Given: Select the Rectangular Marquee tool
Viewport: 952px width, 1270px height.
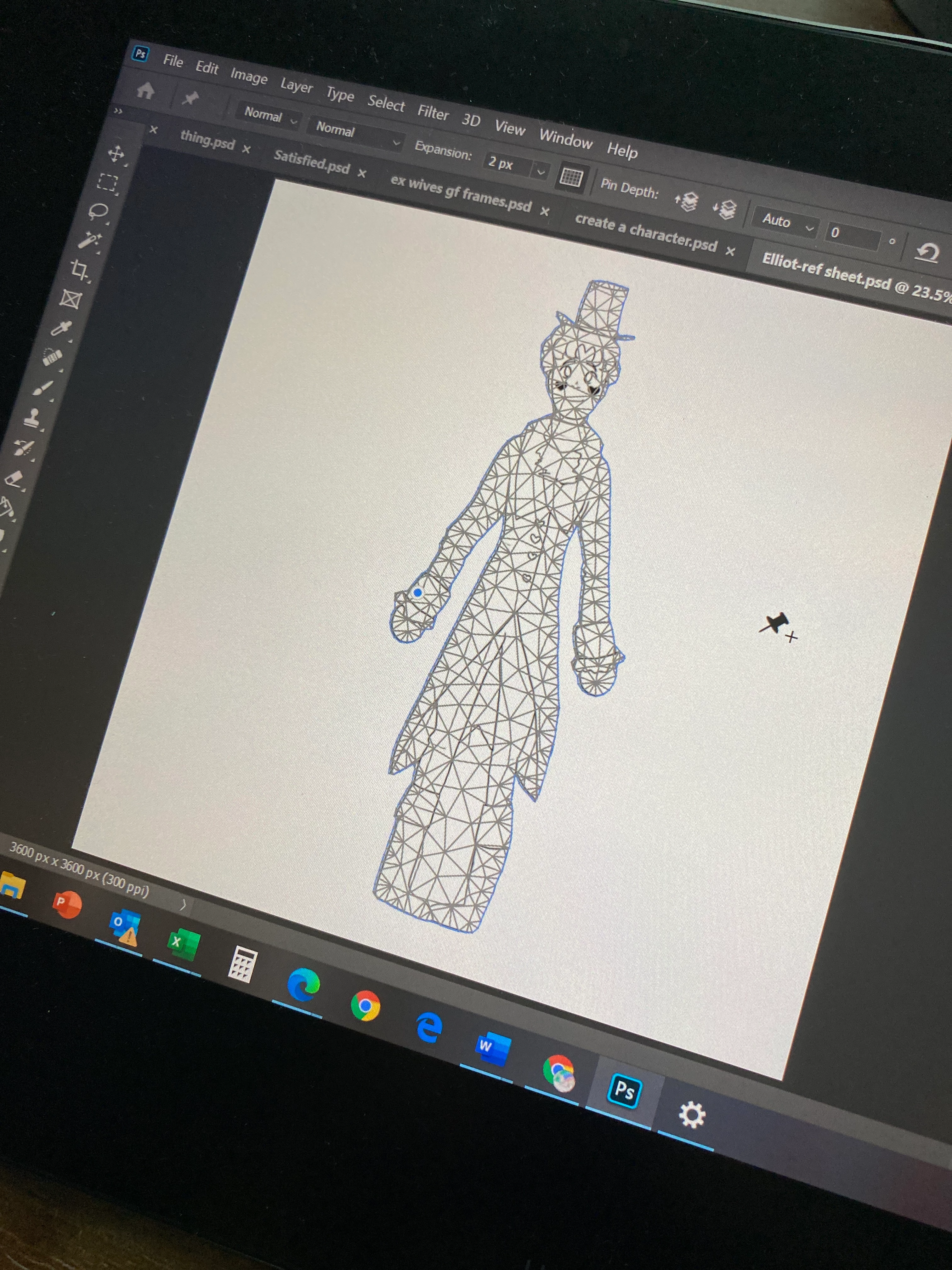Looking at the screenshot, I should [107, 183].
